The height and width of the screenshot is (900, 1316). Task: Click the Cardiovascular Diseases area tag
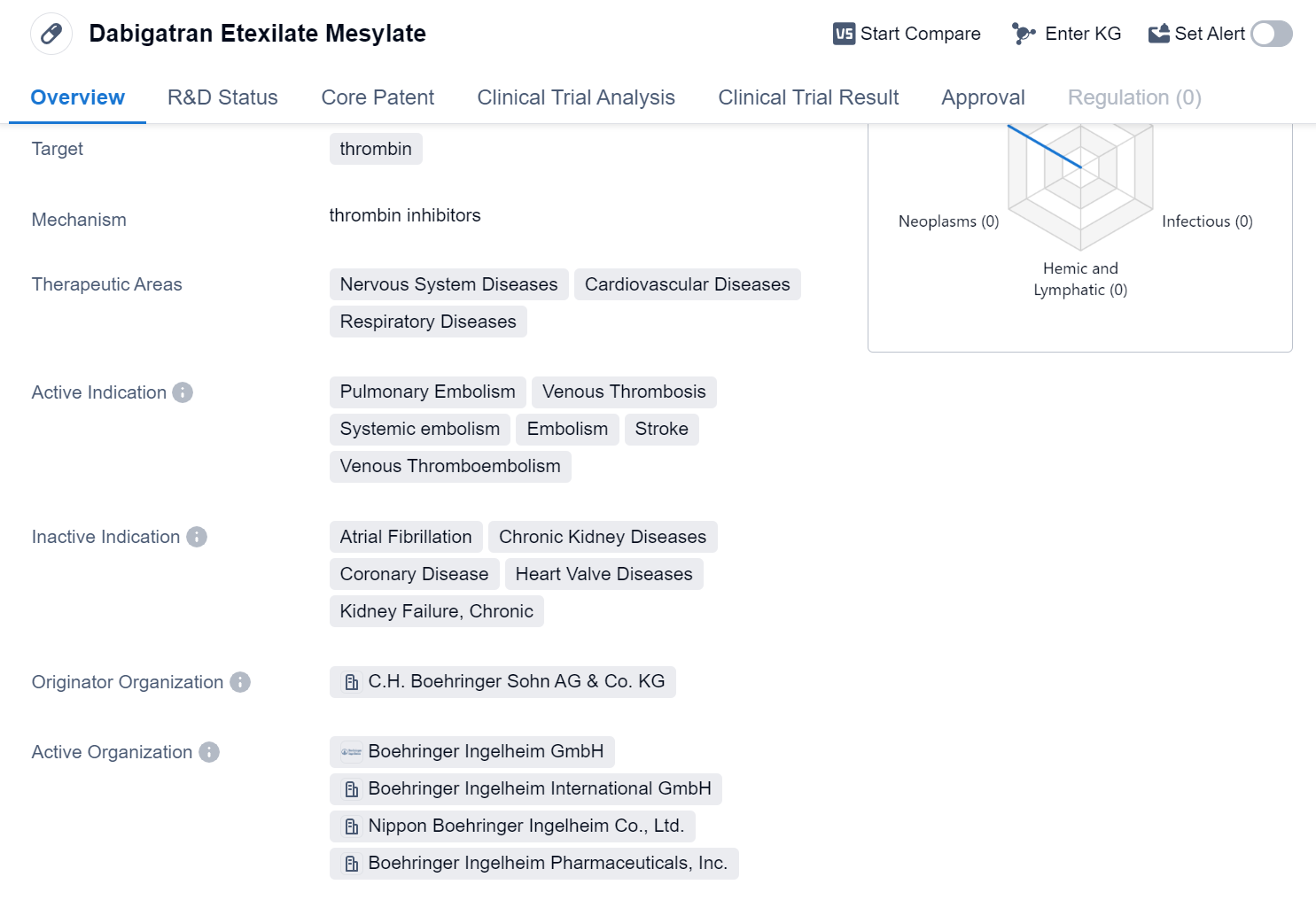[x=687, y=284]
